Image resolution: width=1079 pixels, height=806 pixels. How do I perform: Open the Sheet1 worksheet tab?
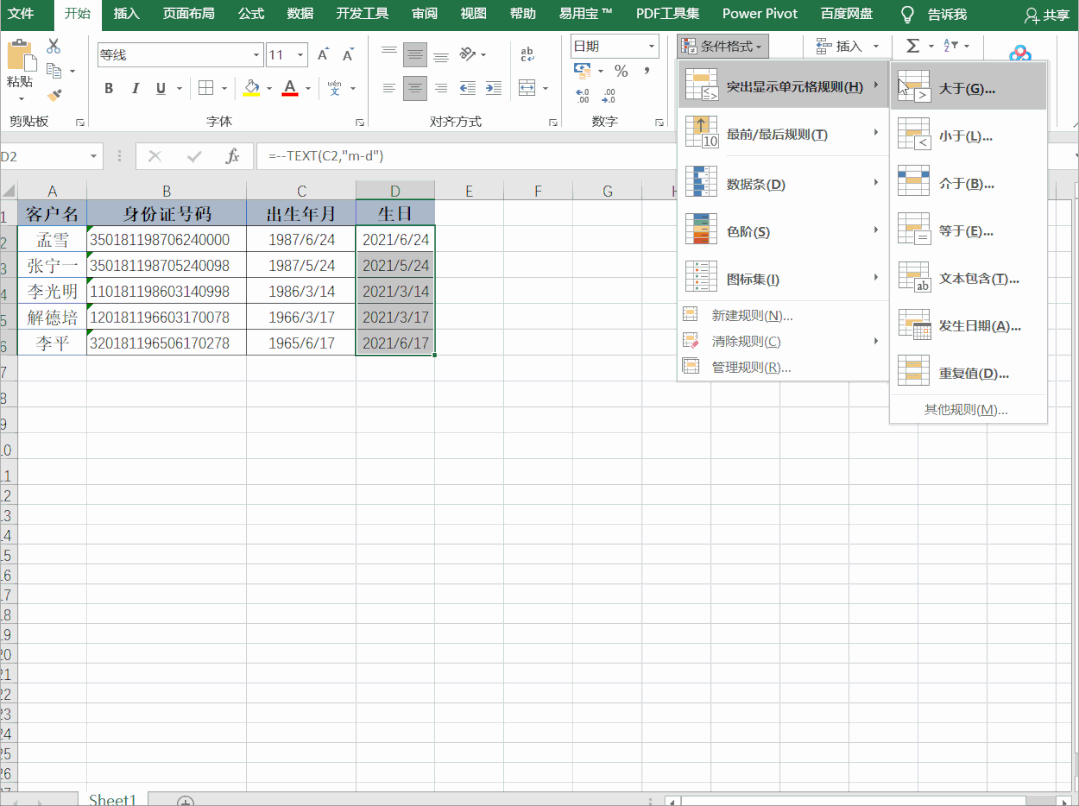(x=112, y=799)
